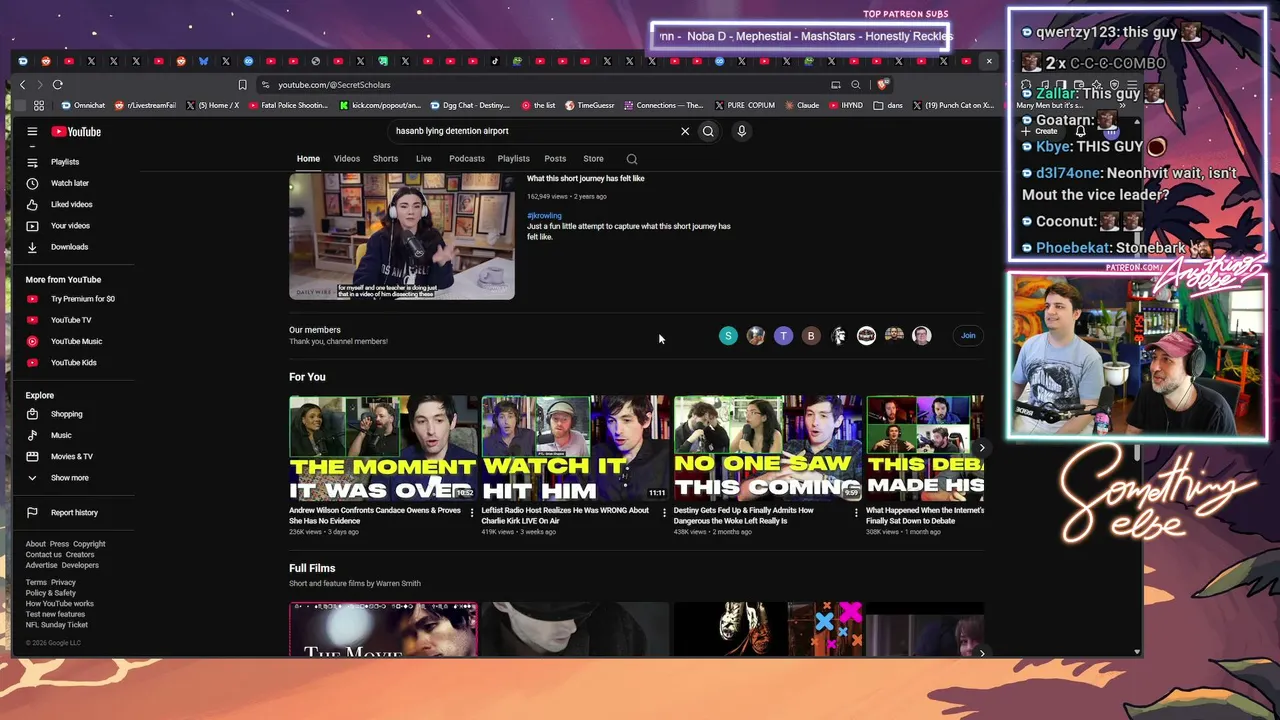Open the bookmarks apps grid icon

point(39,105)
